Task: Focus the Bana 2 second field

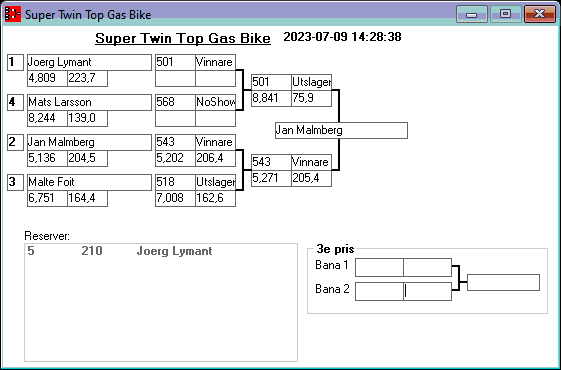Action: pyautogui.click(x=428, y=291)
